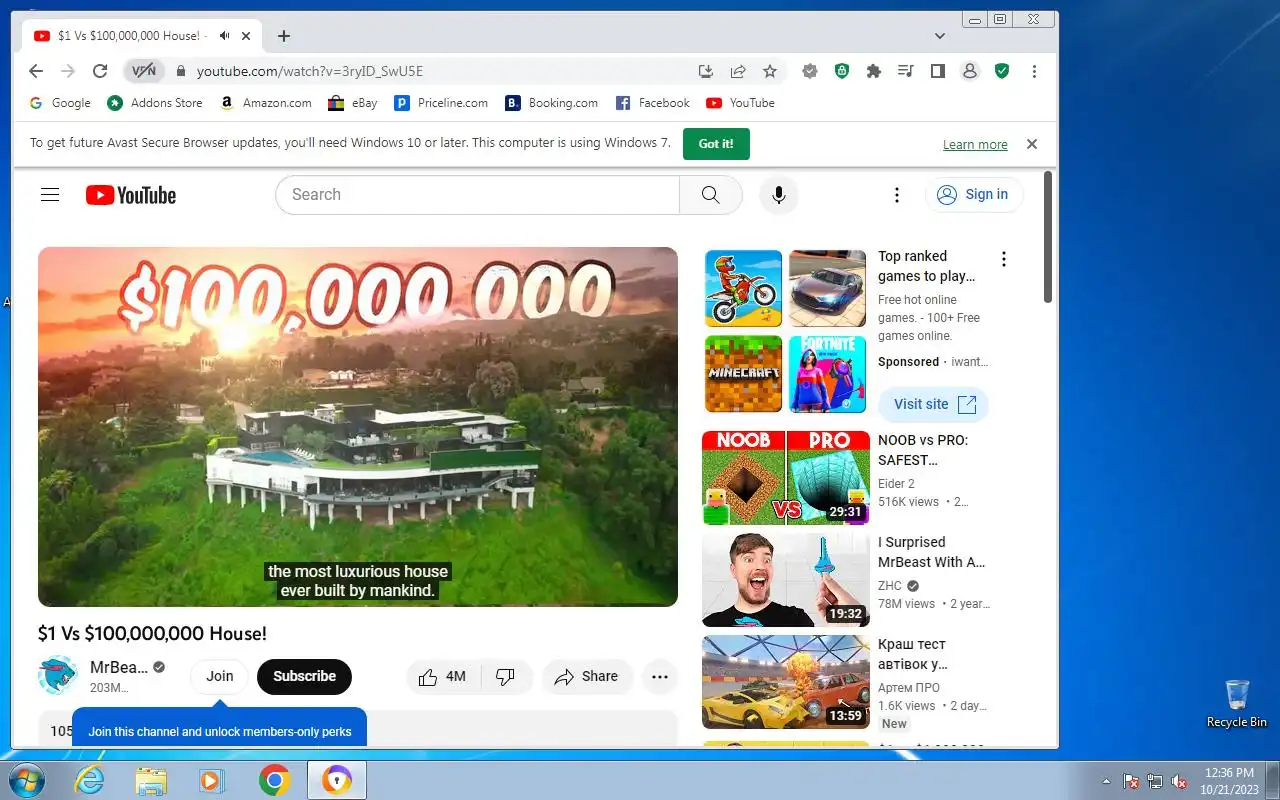This screenshot has width=1280, height=800.
Task: Open Google Chrome from taskbar
Action: click(274, 780)
